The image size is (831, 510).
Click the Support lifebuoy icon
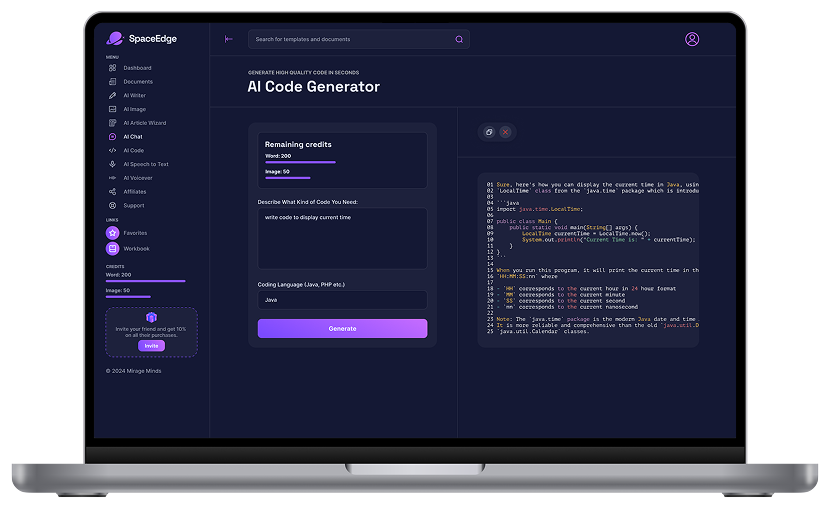(112, 206)
